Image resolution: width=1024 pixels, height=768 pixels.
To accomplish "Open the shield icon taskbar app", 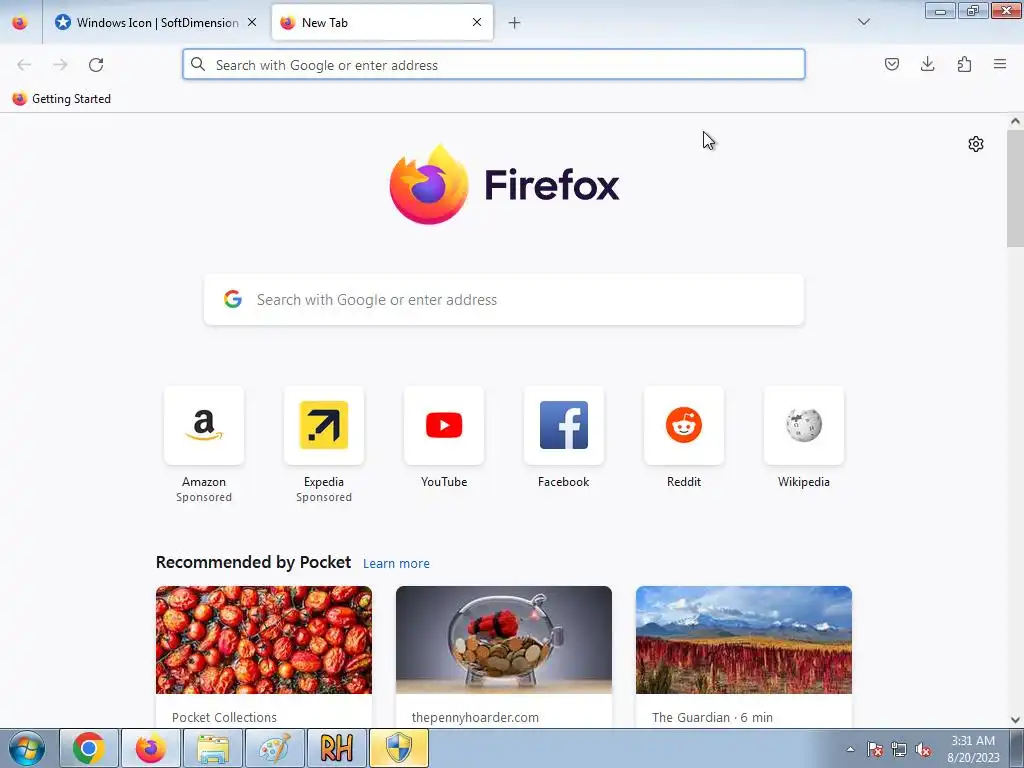I will [x=398, y=748].
